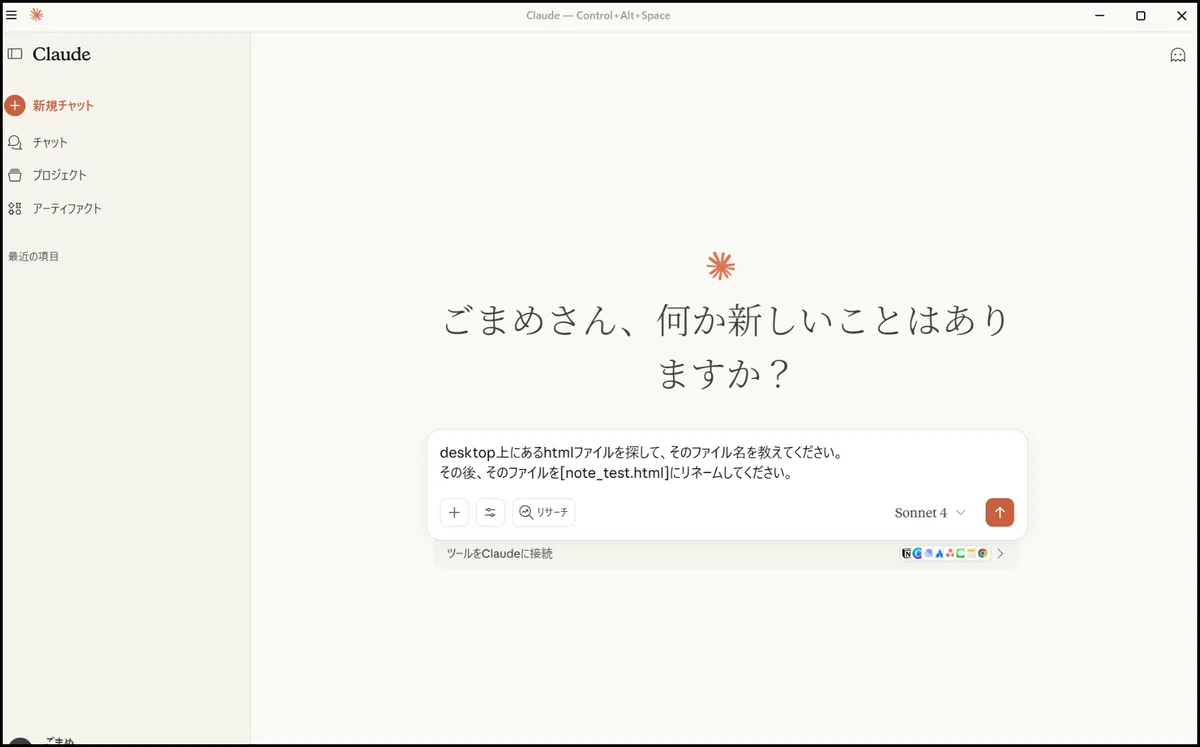The image size is (1200, 747).
Task: Click the Claude wordmark in the sidebar
Action: click(x=62, y=54)
